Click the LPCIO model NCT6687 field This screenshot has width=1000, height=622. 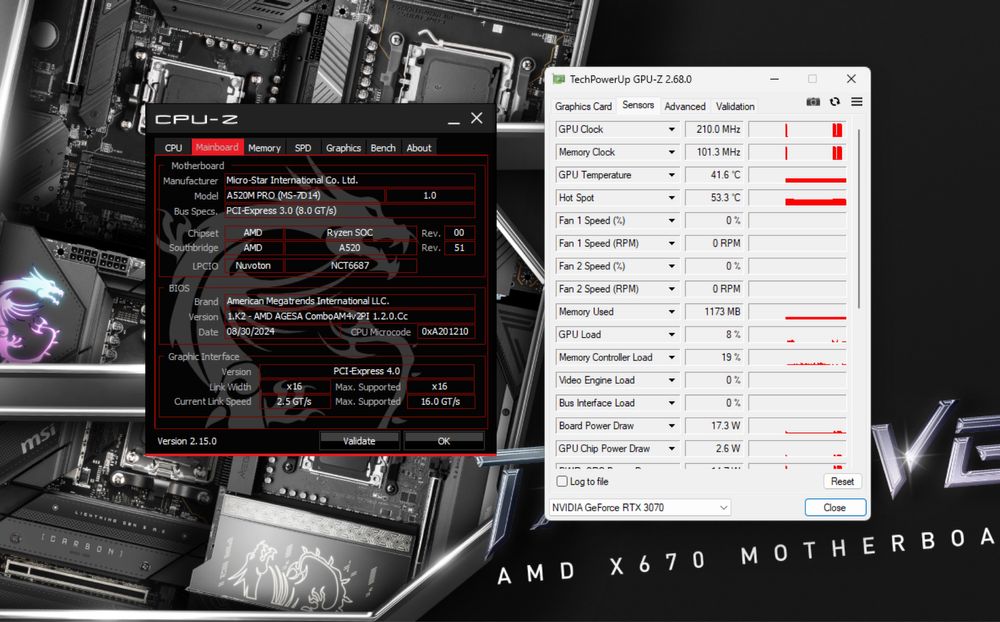coord(349,265)
